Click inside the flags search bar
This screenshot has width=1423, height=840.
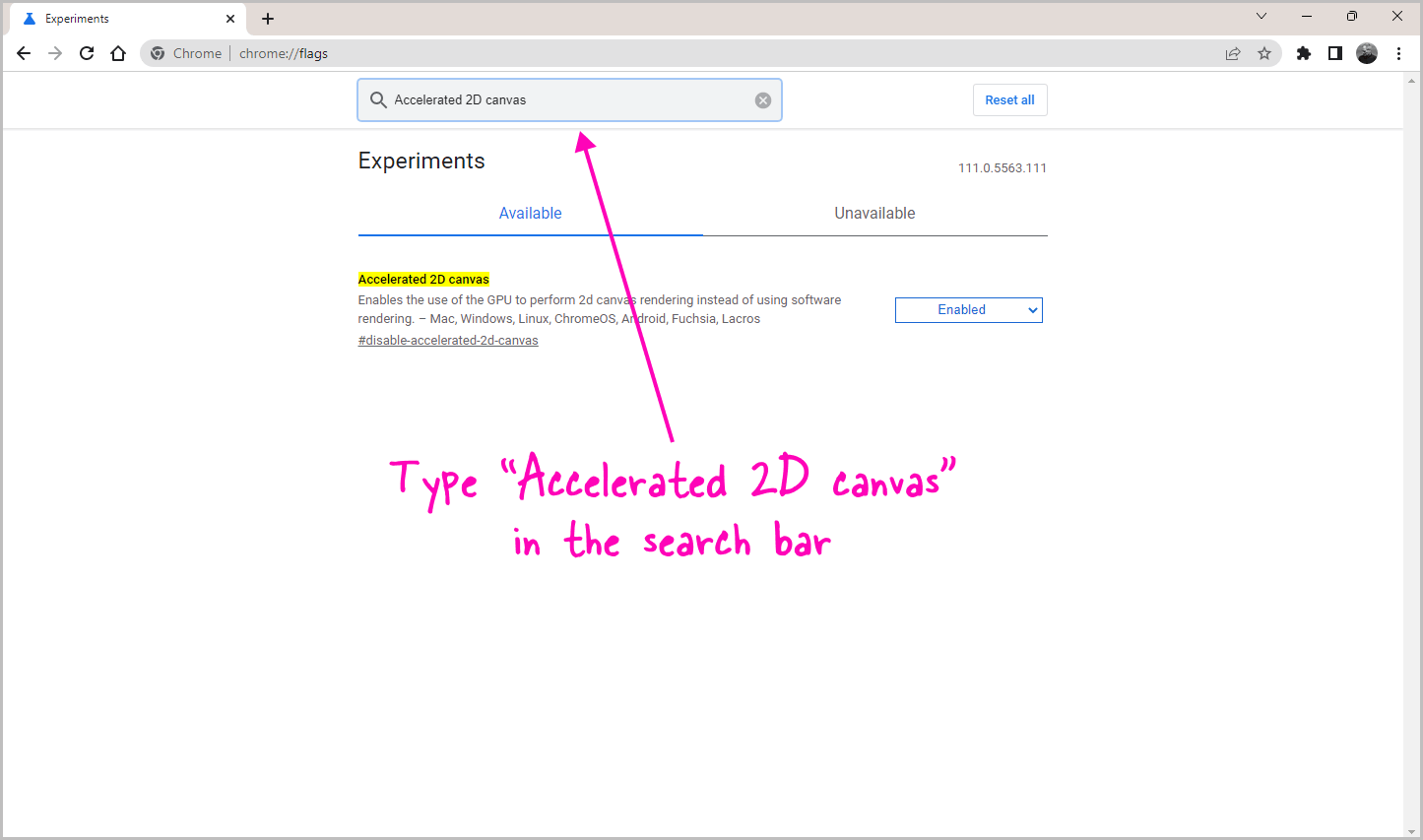pyautogui.click(x=569, y=99)
